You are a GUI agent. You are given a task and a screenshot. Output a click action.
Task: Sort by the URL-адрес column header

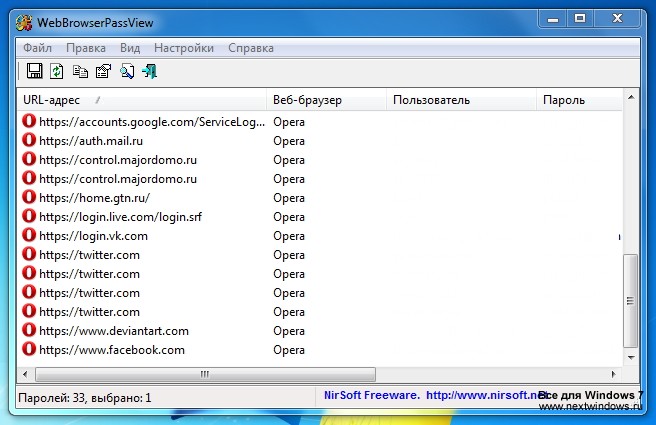point(141,100)
